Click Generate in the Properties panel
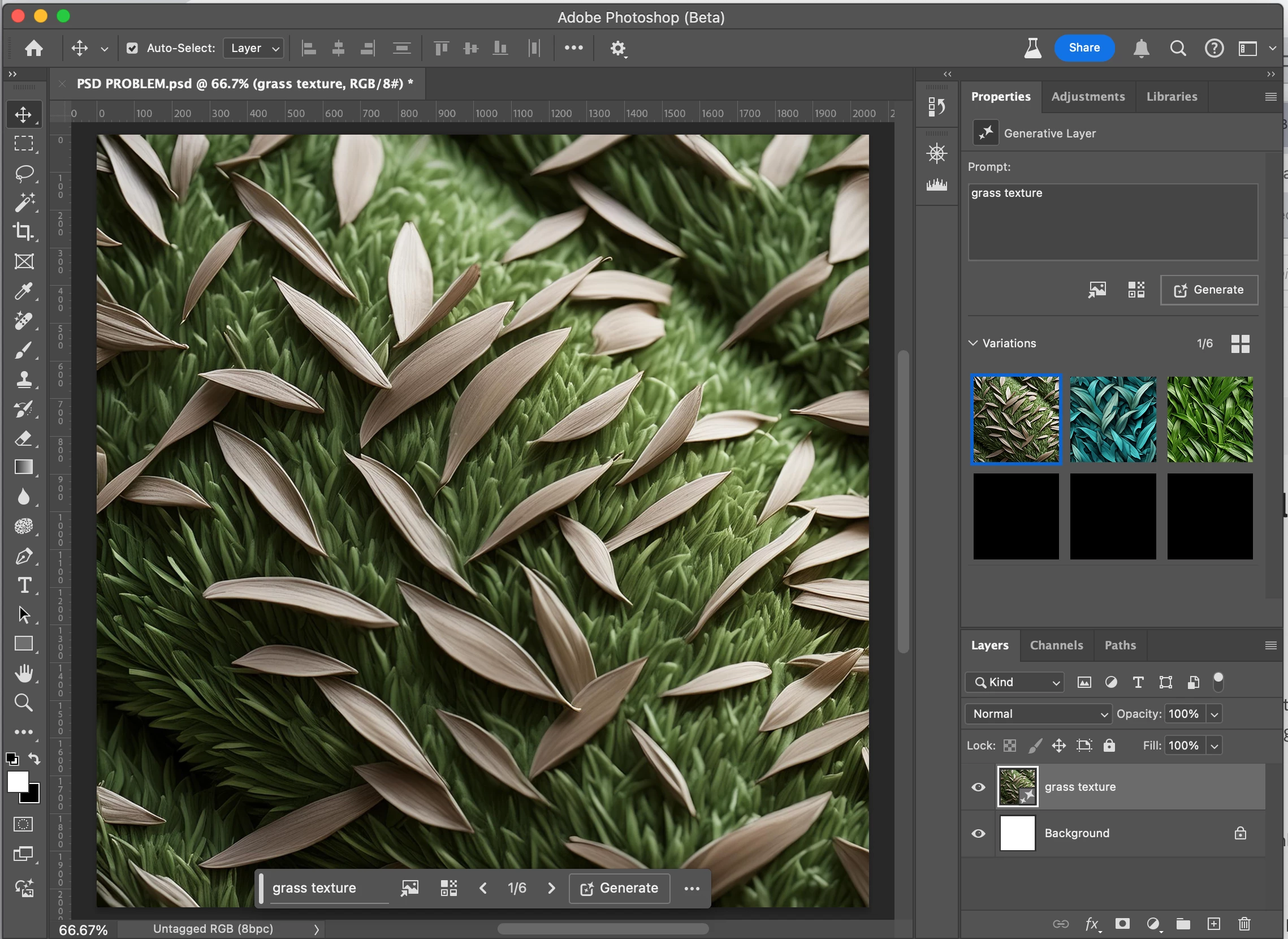Viewport: 1288px width, 939px height. (x=1208, y=290)
